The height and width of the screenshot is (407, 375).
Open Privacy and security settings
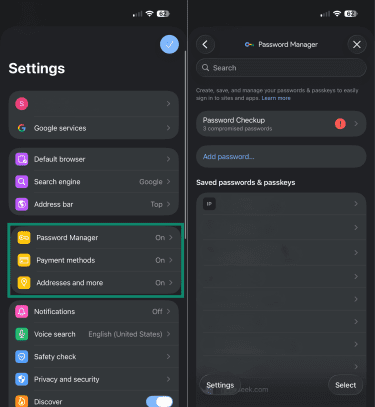click(94, 379)
